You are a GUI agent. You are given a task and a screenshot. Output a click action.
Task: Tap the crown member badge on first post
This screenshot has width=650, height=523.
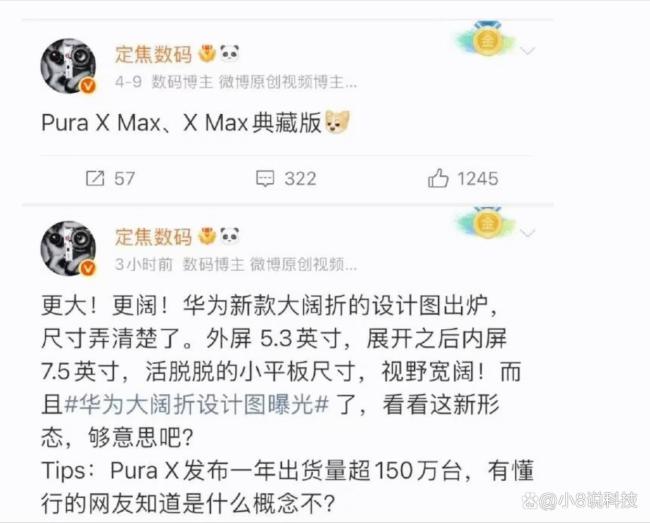click(207, 54)
